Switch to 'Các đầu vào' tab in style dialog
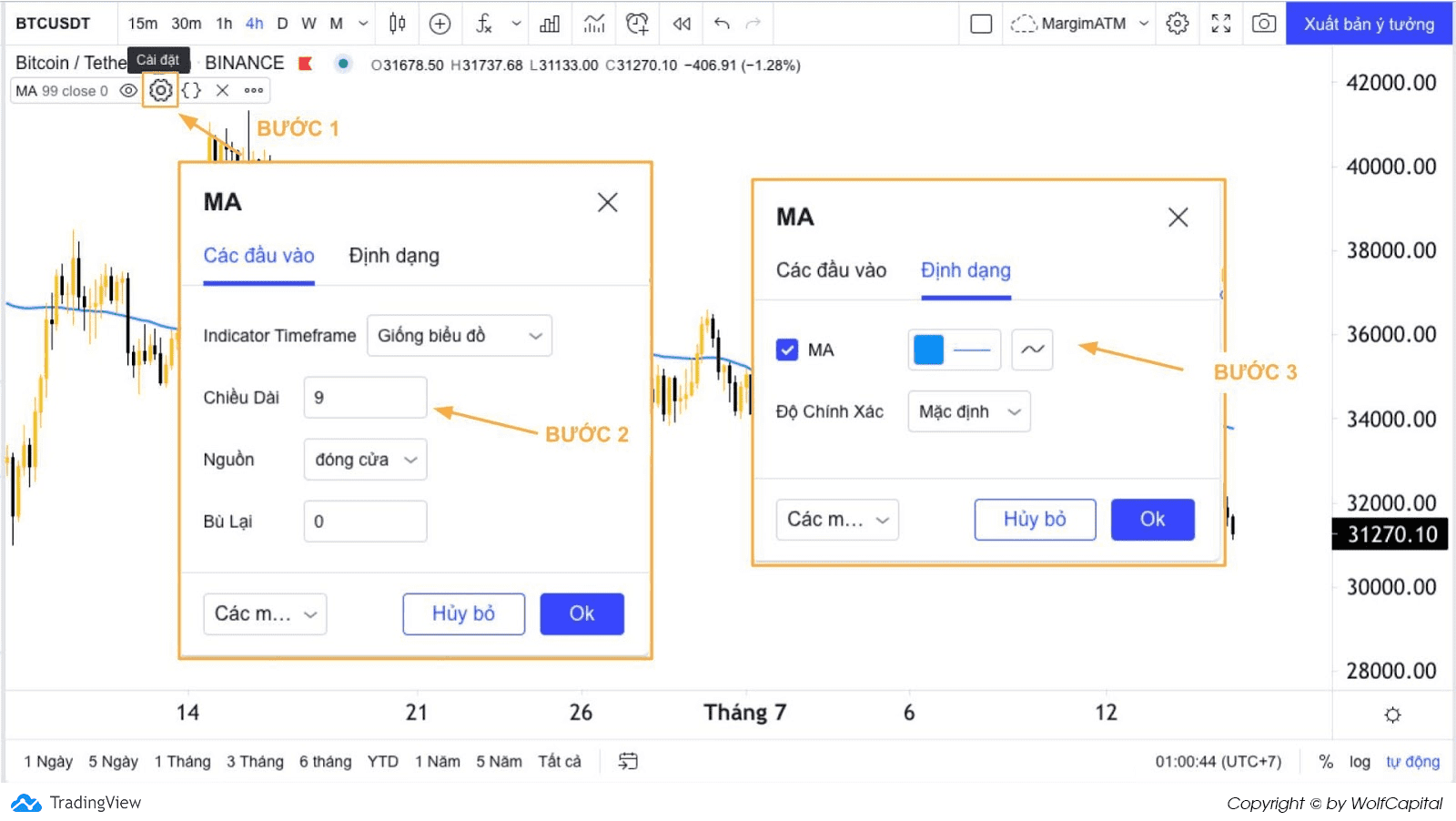The height and width of the screenshot is (821, 1456). click(831, 270)
